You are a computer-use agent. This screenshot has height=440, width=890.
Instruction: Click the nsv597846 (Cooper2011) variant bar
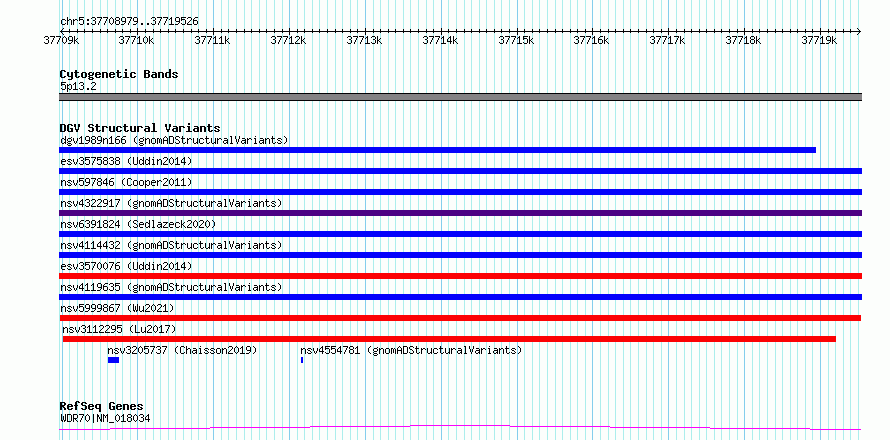tap(460, 192)
